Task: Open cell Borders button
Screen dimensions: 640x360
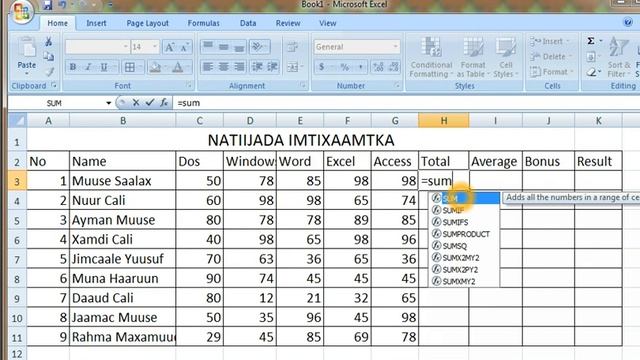Action: (x=130, y=67)
